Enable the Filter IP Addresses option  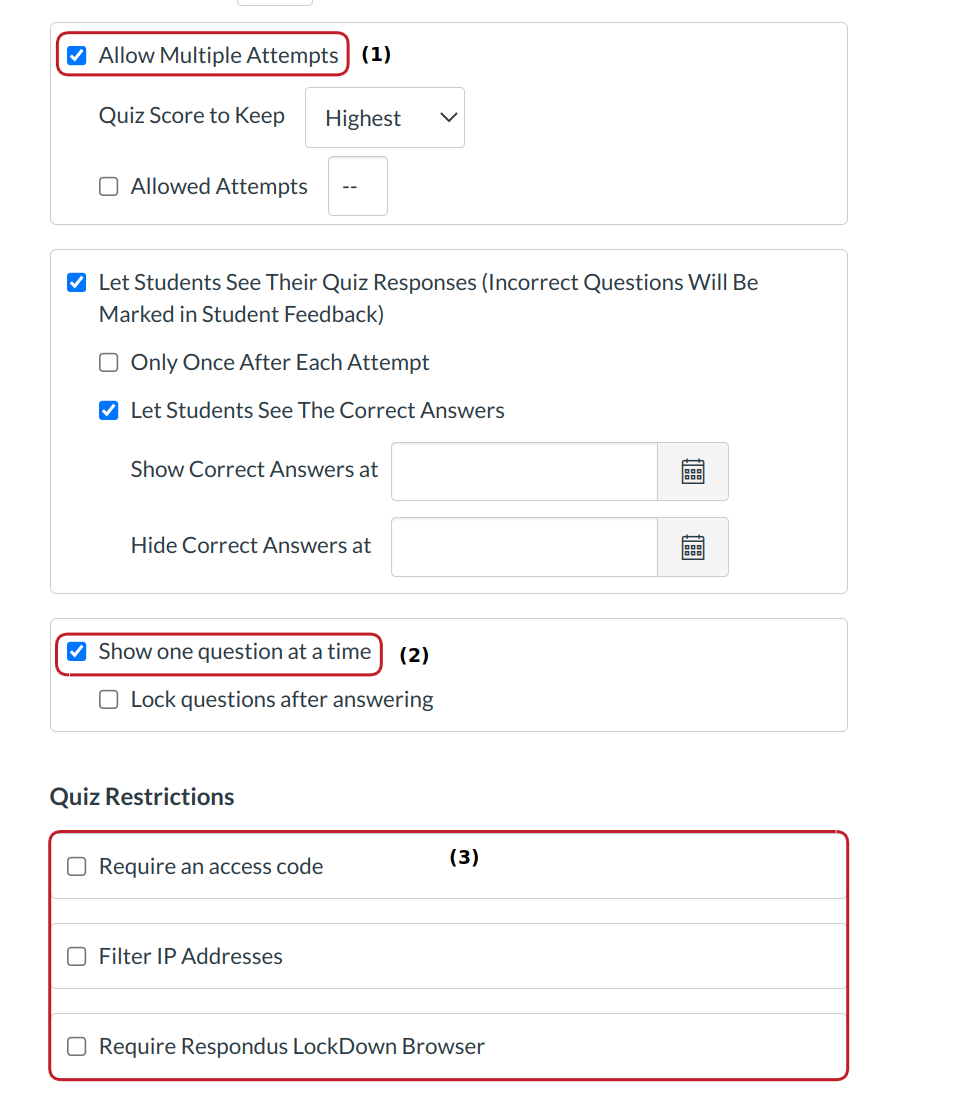77,957
